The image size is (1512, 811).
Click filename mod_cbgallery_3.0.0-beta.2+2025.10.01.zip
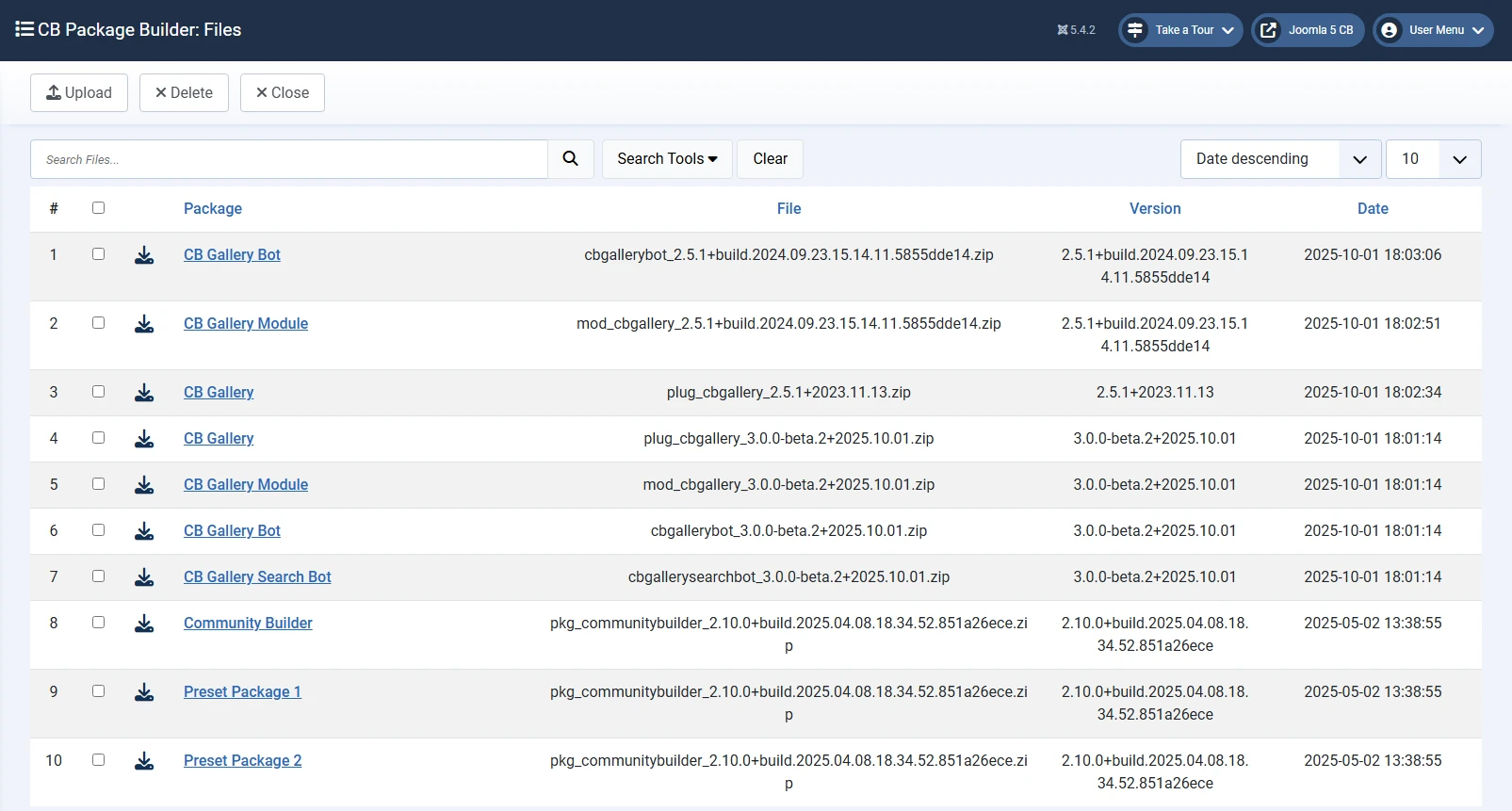789,485
